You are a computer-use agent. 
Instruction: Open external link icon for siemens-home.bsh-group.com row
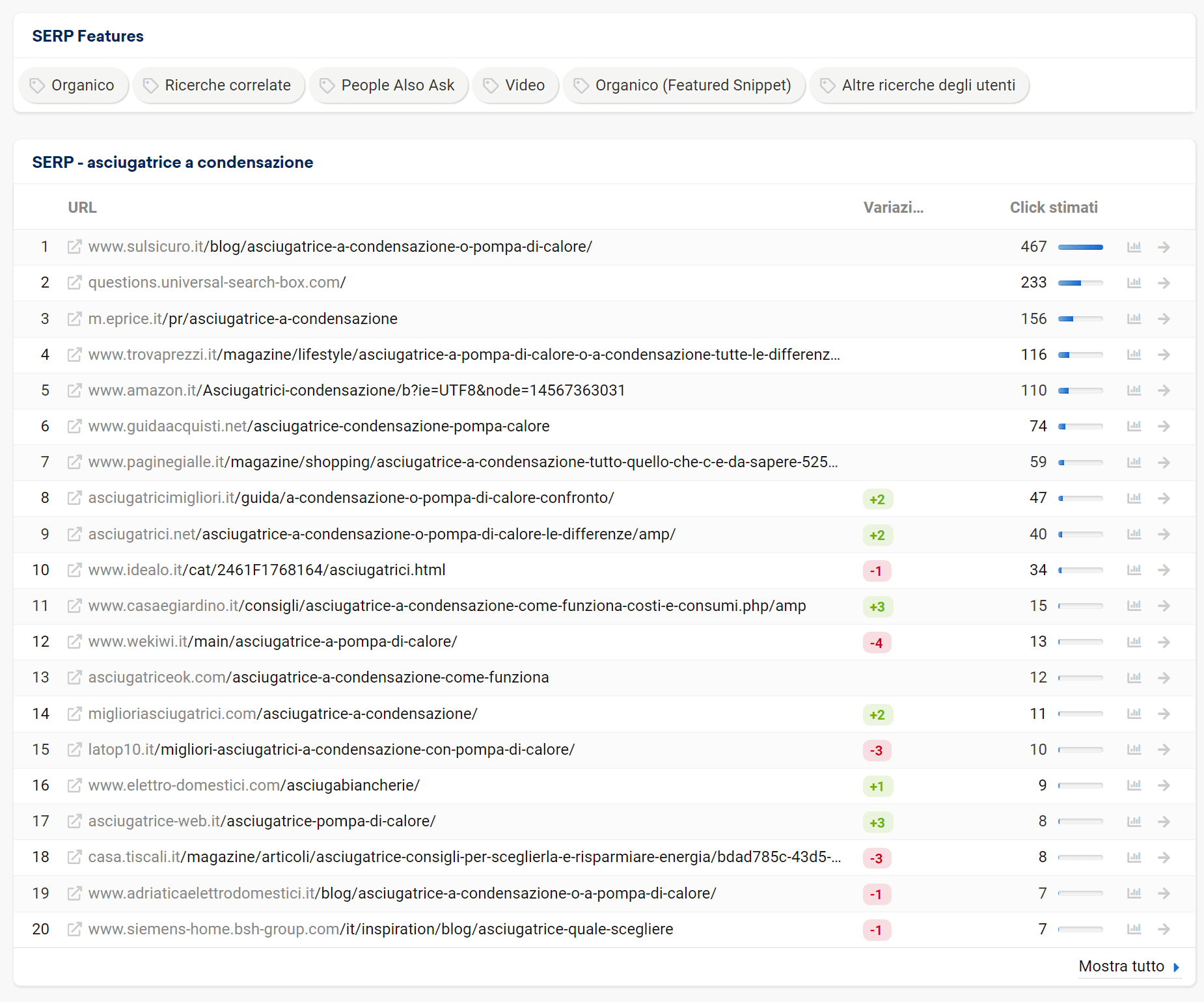point(75,929)
